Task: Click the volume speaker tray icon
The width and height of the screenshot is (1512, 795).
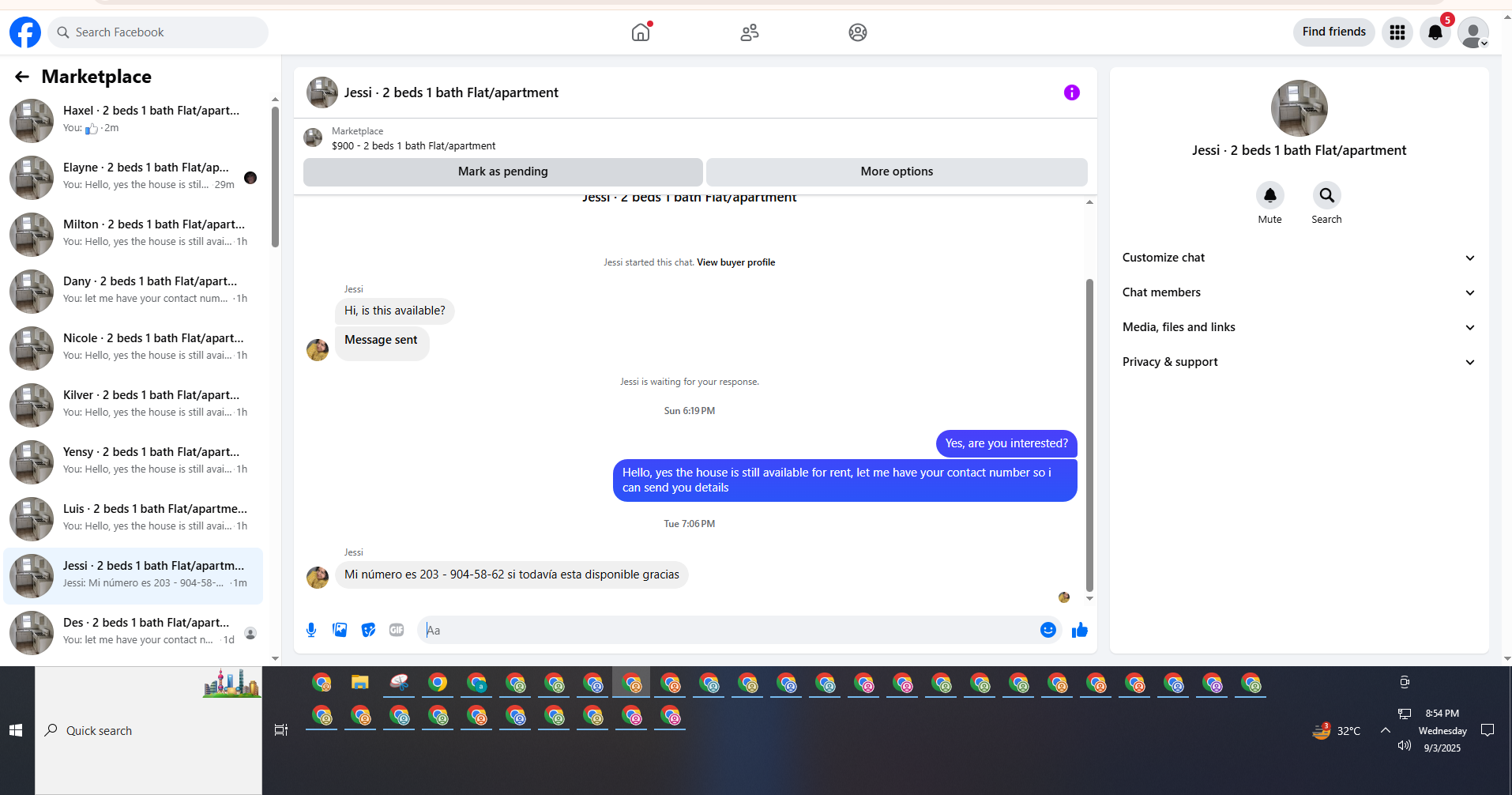Action: [1404, 745]
